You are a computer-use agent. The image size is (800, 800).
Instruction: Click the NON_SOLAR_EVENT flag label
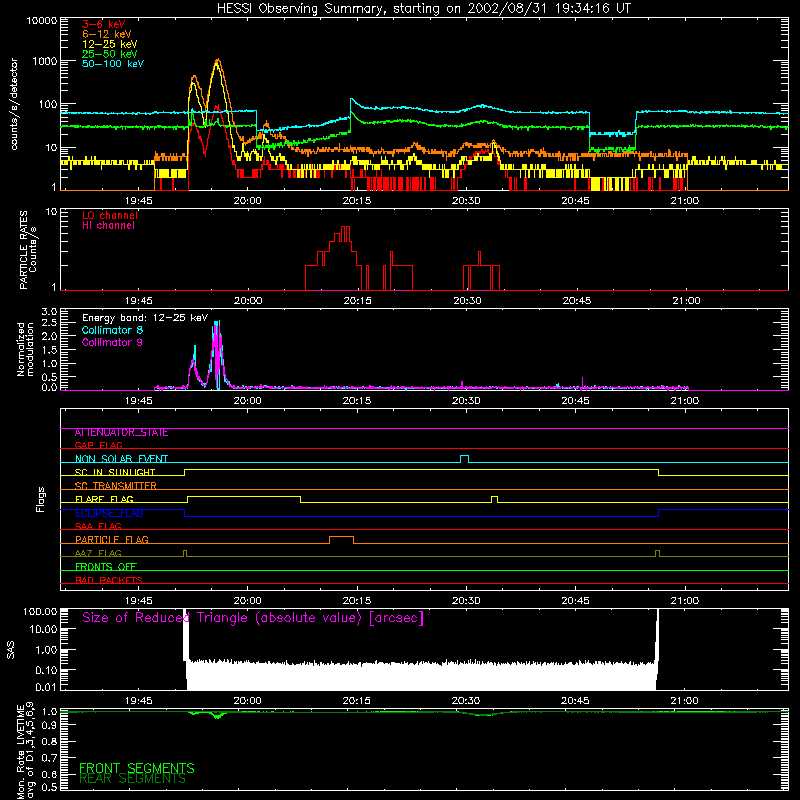(121, 459)
